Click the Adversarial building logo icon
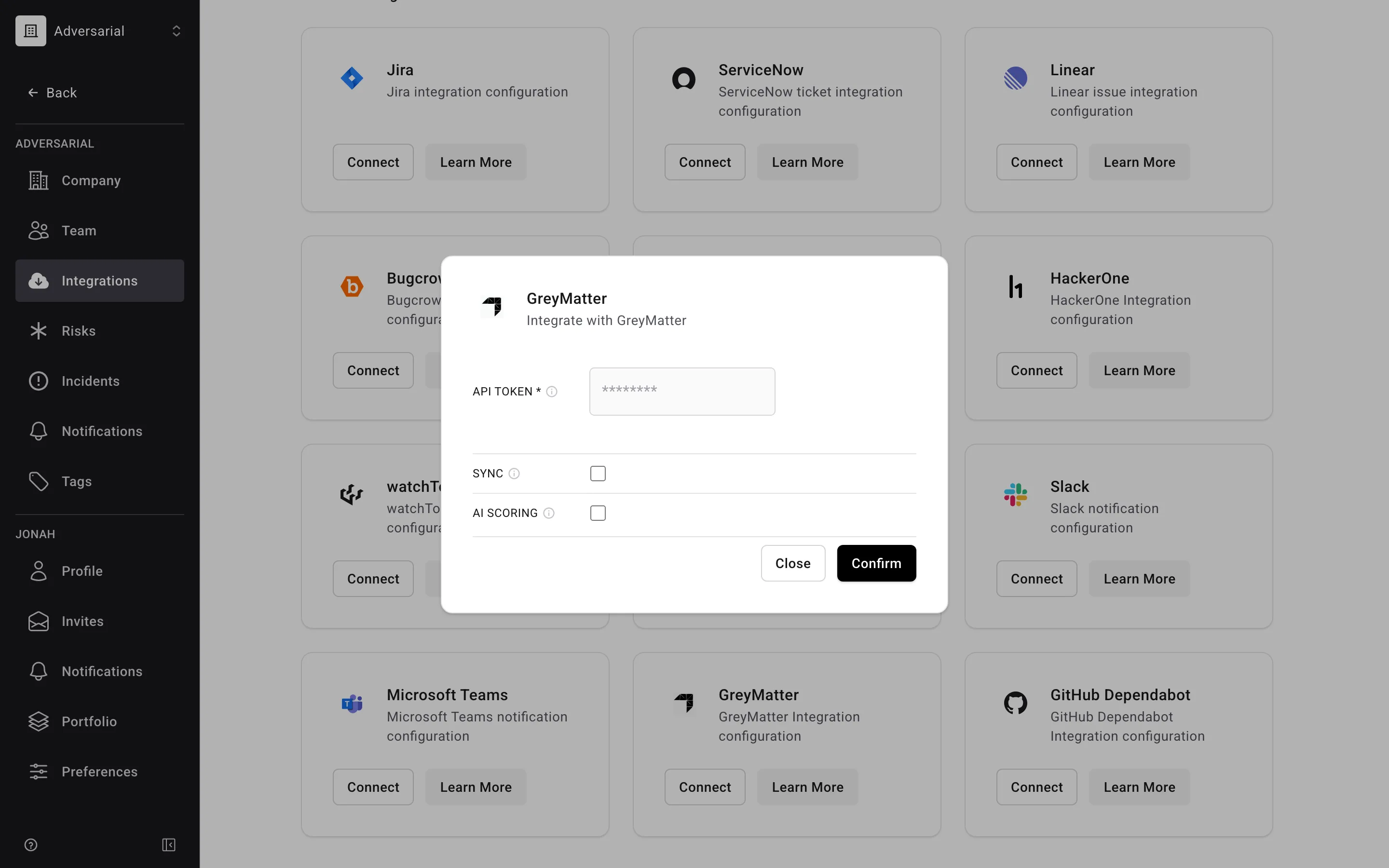 pyautogui.click(x=31, y=31)
